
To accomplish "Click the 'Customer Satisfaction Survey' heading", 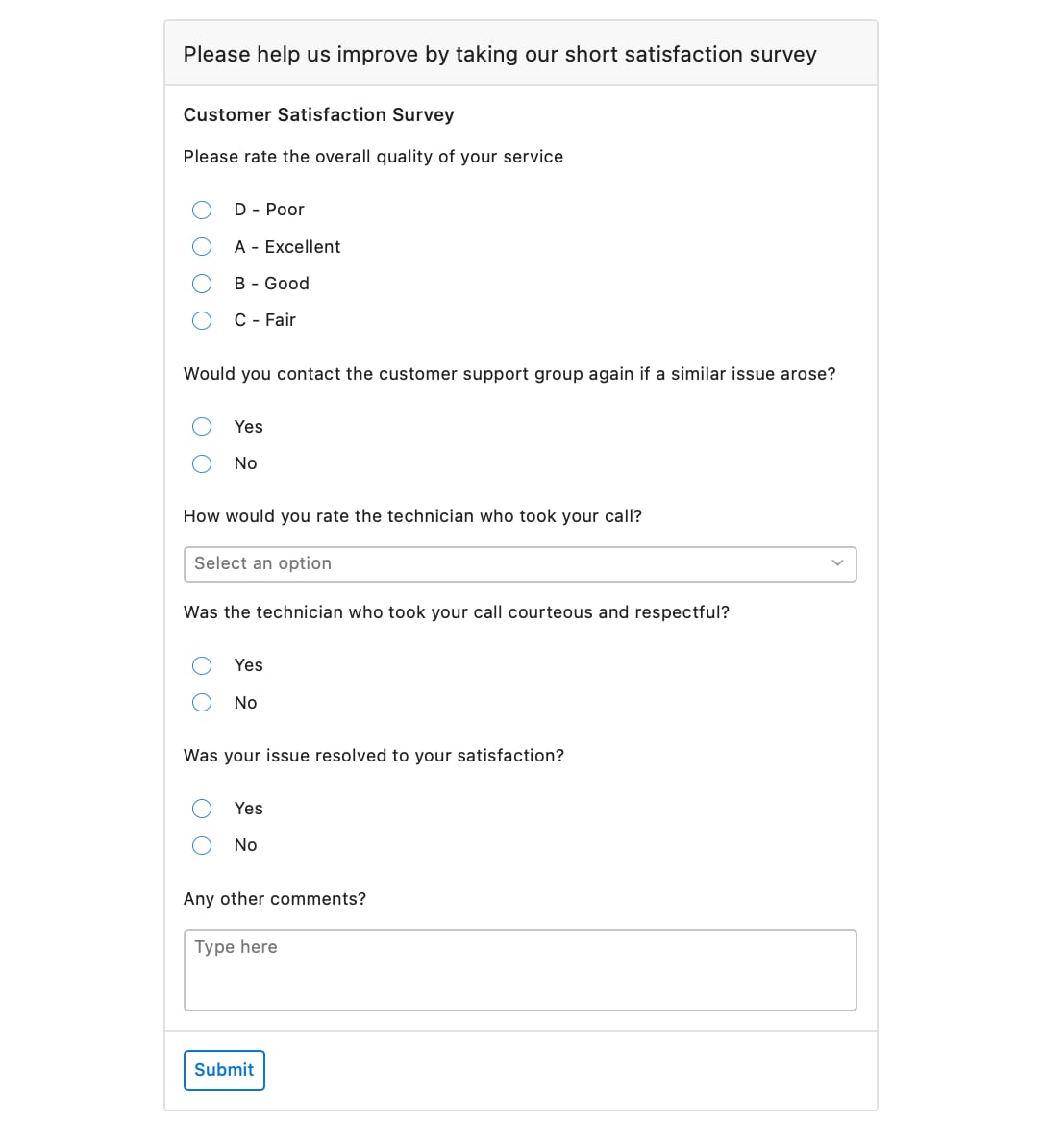I will [318, 114].
